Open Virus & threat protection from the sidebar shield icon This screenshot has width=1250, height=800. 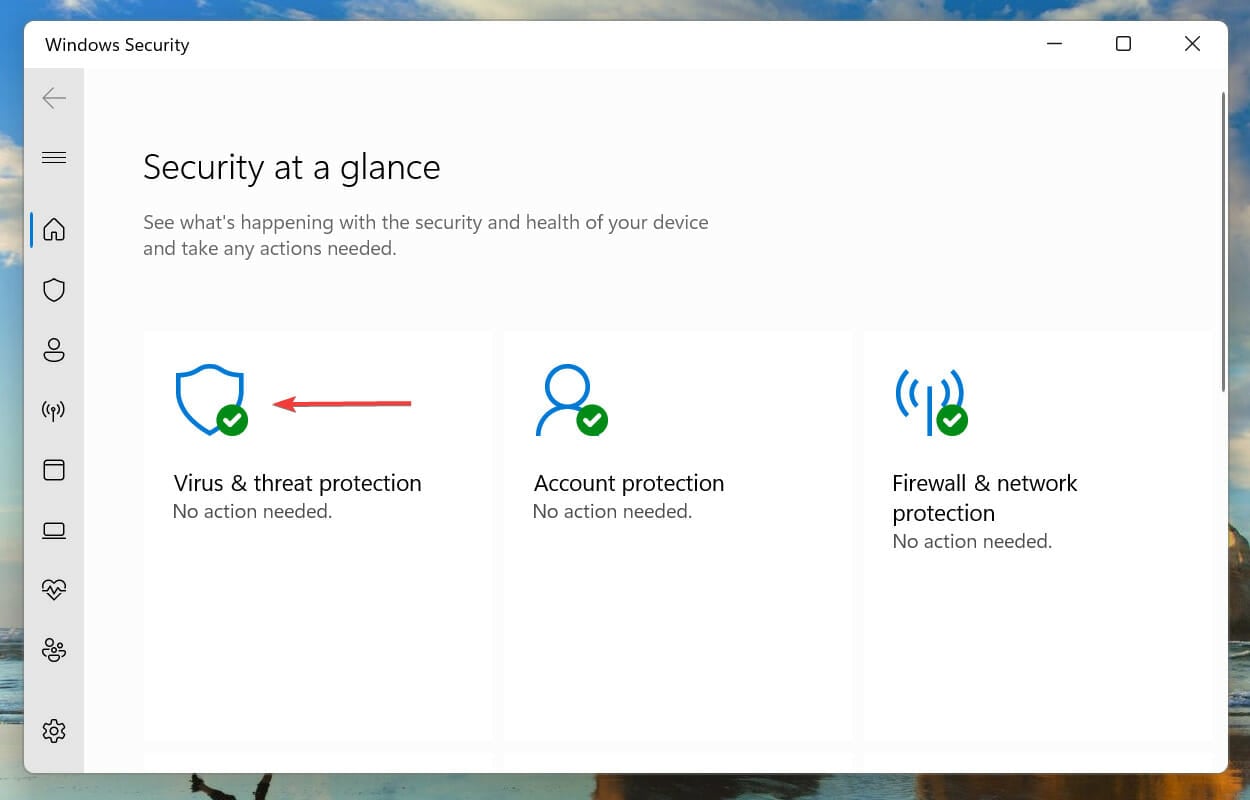54,290
